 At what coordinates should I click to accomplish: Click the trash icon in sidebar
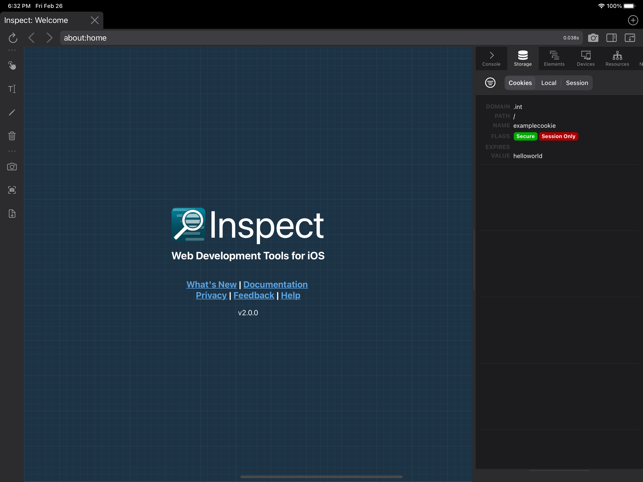[x=12, y=136]
